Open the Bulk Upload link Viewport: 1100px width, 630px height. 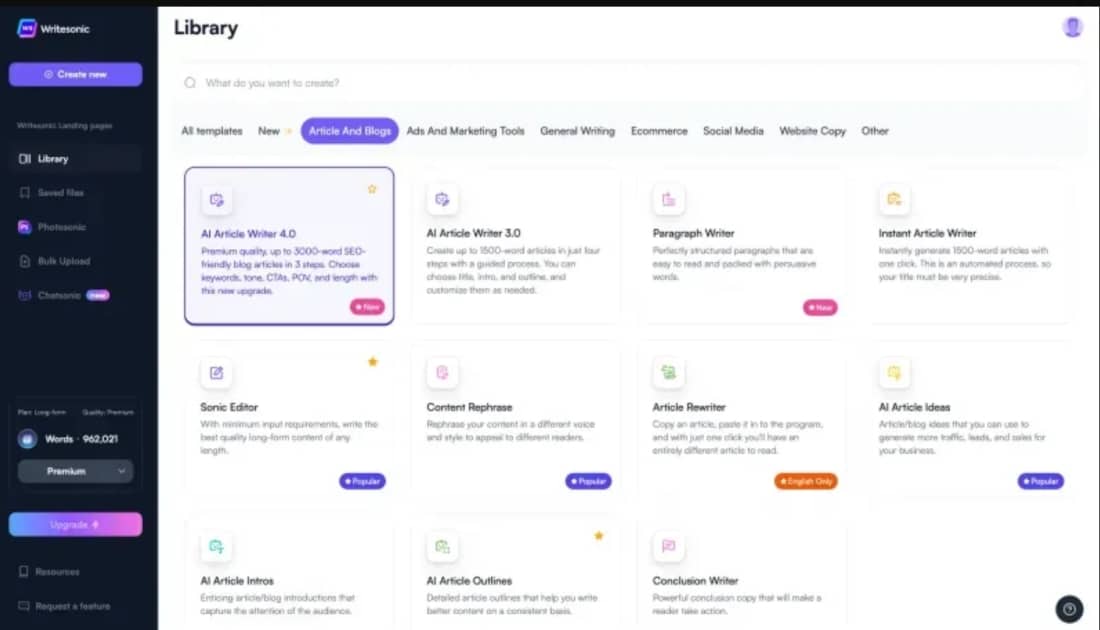pyautogui.click(x=64, y=261)
